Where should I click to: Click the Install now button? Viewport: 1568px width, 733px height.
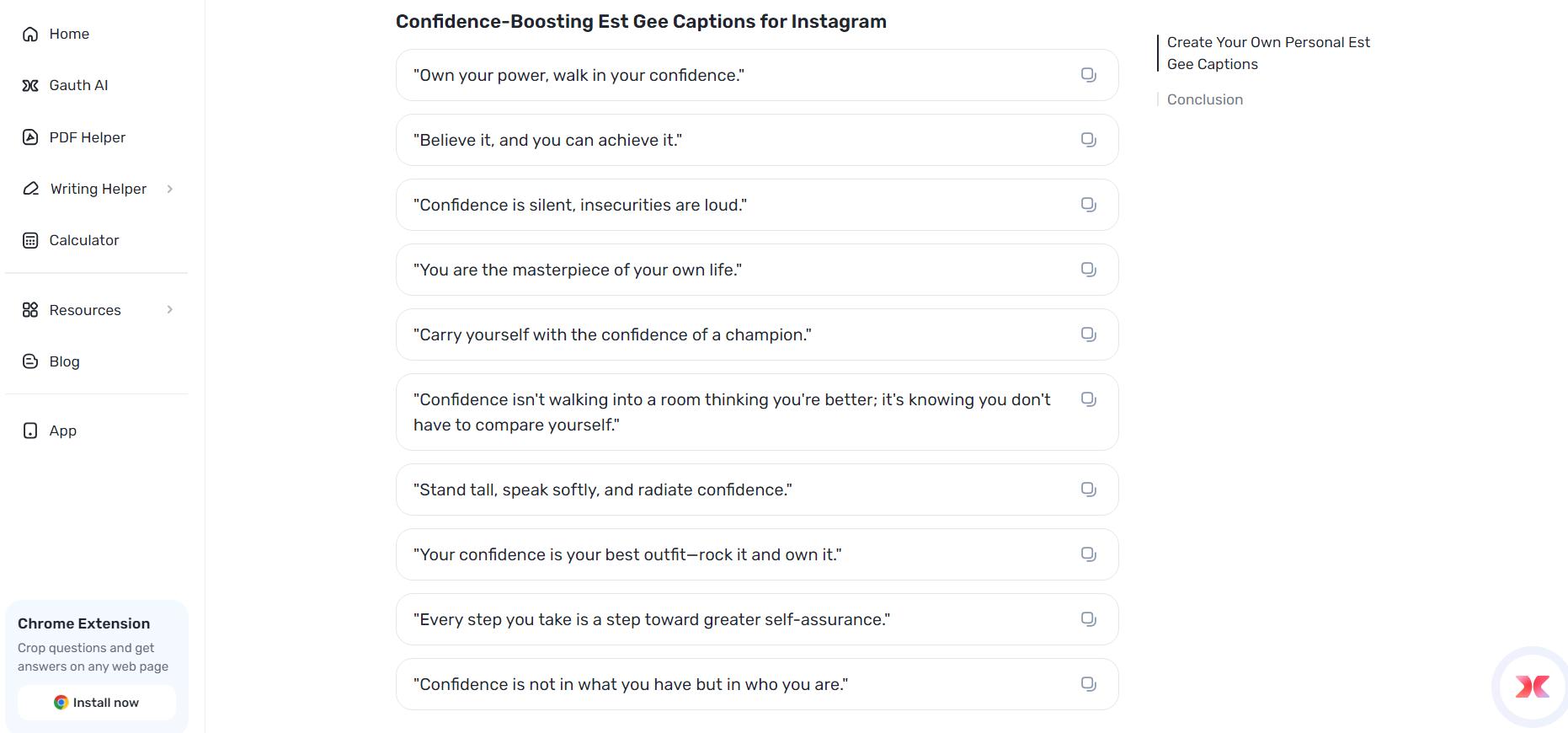pos(97,702)
